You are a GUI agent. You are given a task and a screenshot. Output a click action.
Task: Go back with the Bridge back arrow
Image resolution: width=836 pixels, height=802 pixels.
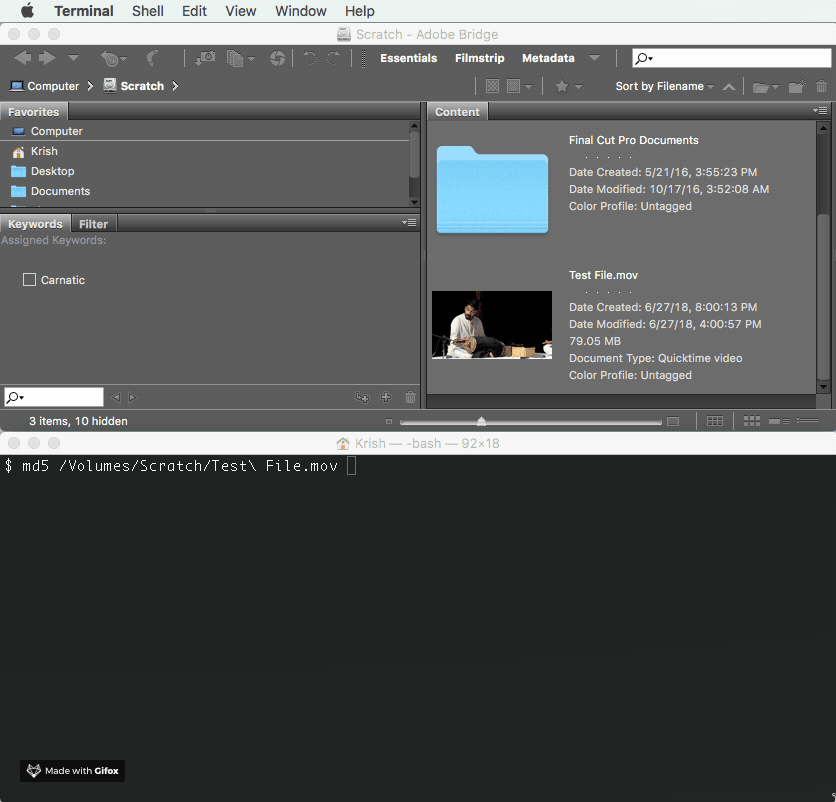(x=22, y=58)
